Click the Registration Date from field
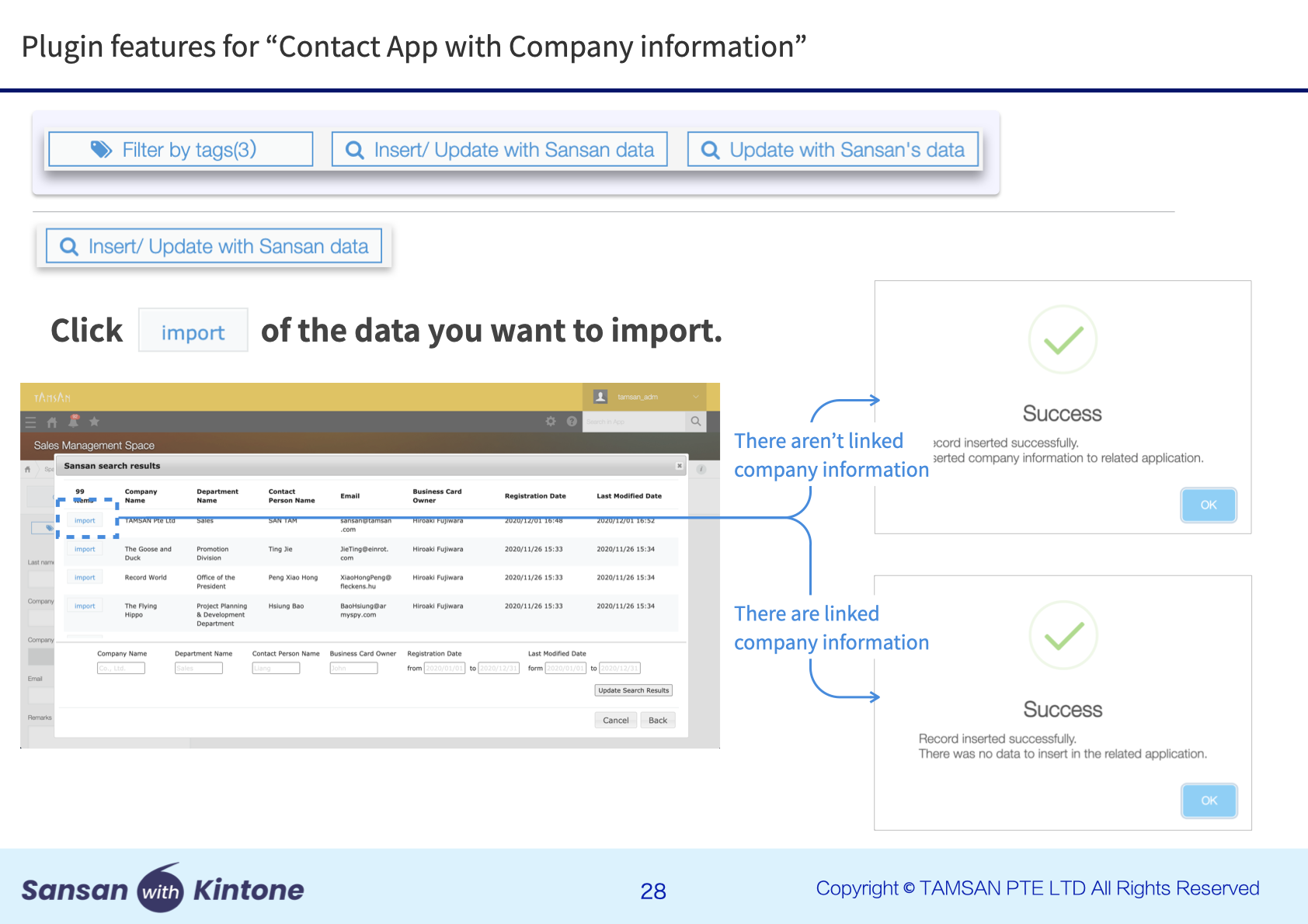The width and height of the screenshot is (1308, 924). (444, 669)
